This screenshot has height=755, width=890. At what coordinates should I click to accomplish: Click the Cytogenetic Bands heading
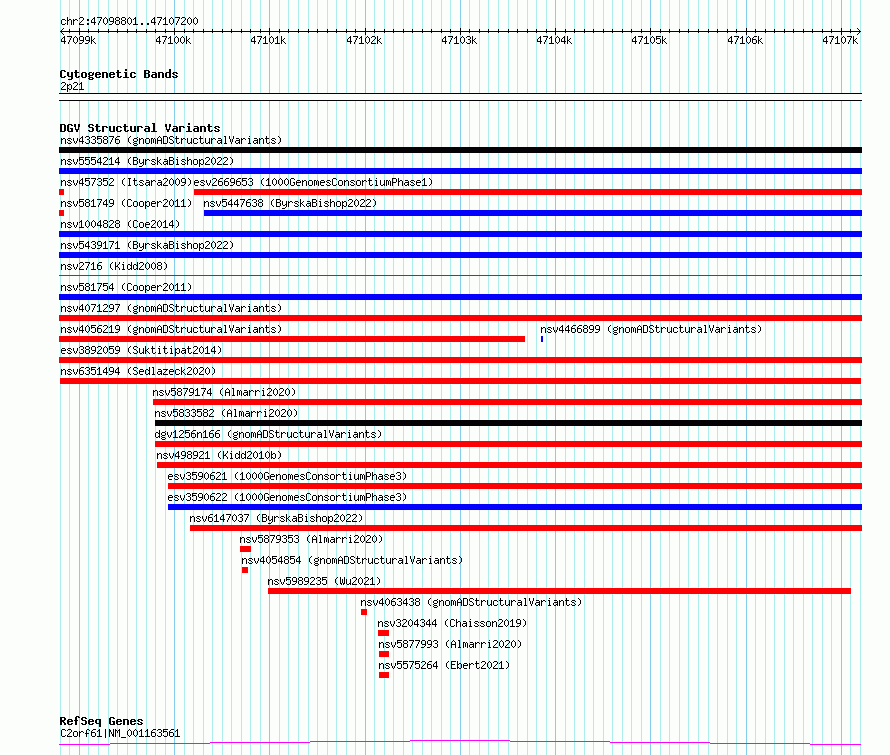pos(119,74)
